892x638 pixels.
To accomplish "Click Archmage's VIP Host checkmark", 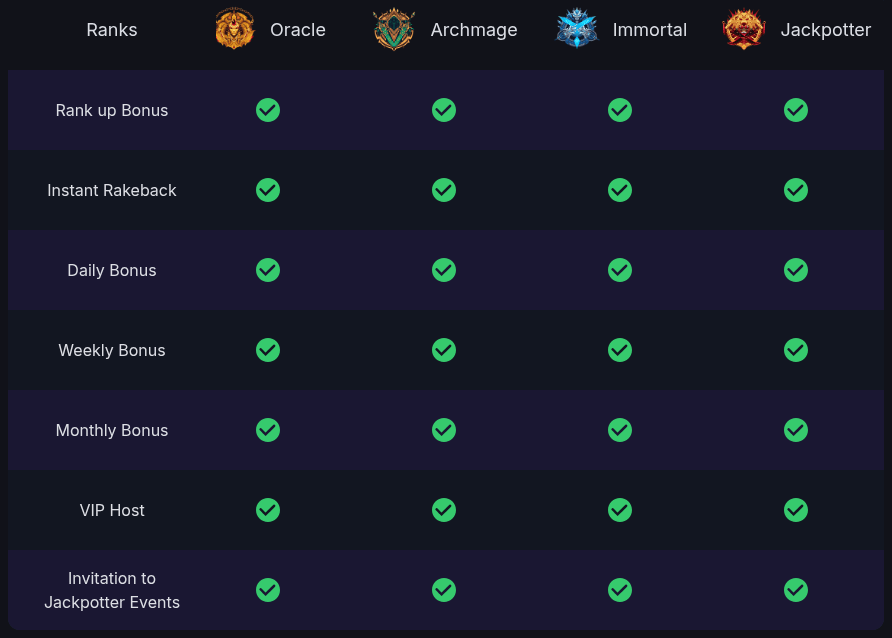I will point(444,510).
